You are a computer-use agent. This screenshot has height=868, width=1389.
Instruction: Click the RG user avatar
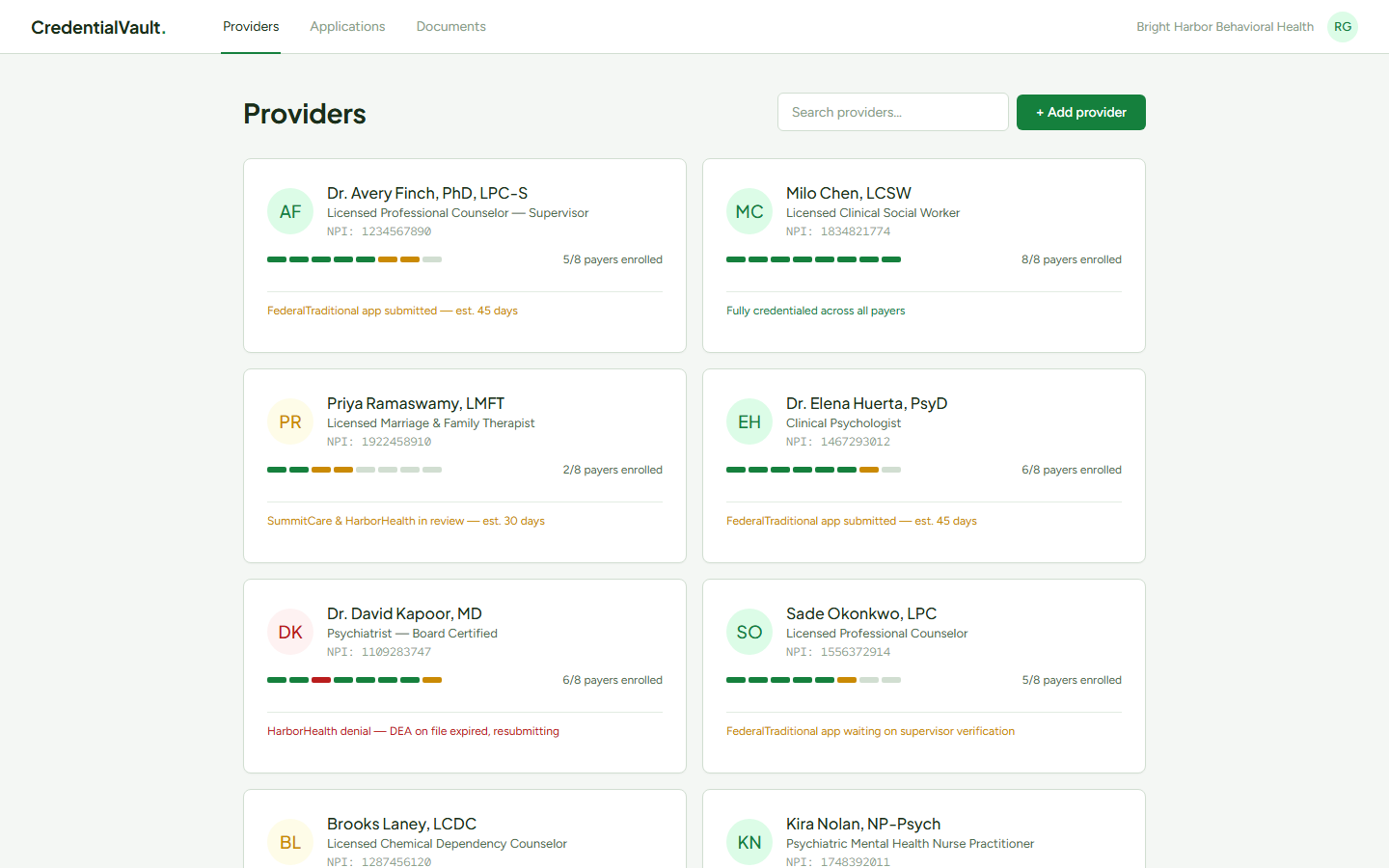1343,27
